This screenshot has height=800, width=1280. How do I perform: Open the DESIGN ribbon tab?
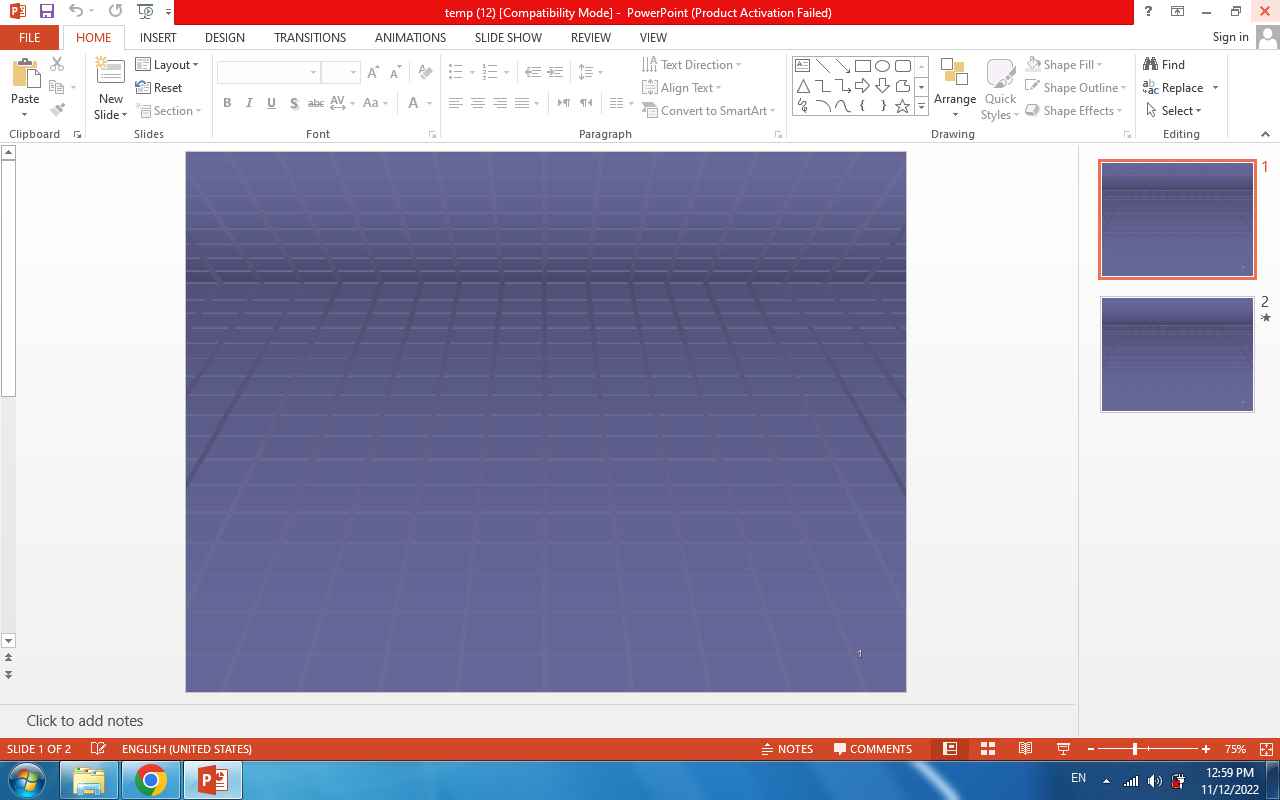(224, 37)
